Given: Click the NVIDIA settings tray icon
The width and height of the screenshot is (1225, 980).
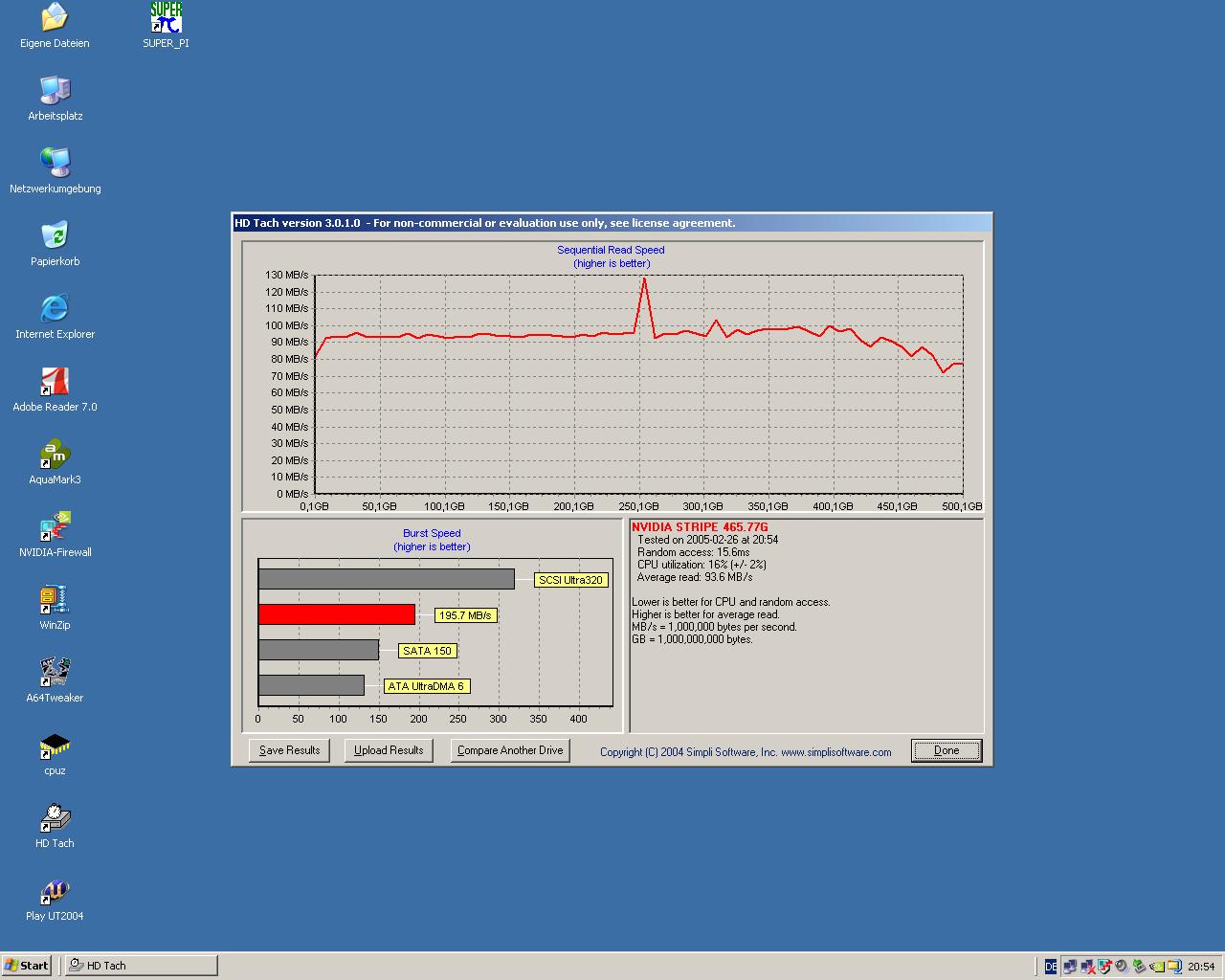Looking at the screenshot, I should (1157, 967).
